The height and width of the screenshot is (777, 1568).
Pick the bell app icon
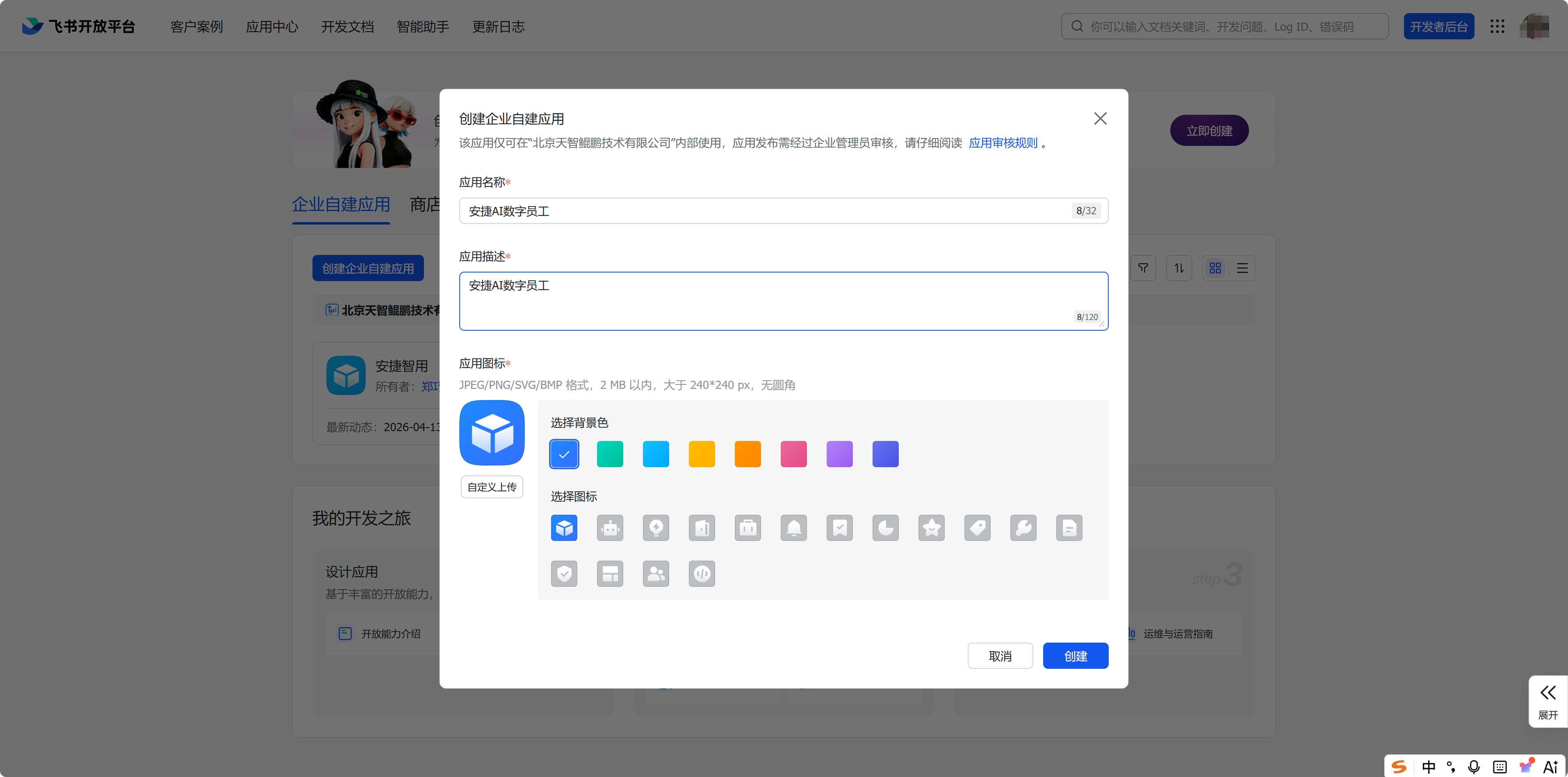[794, 527]
